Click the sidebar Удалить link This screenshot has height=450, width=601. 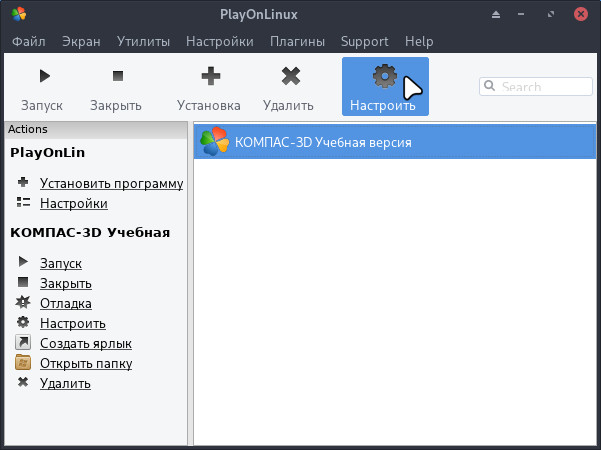[65, 383]
